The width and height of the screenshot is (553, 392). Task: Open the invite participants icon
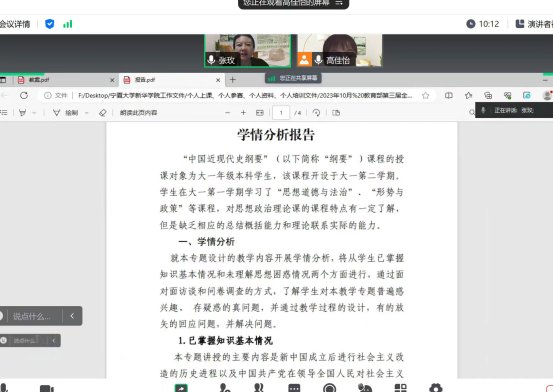pos(225,388)
